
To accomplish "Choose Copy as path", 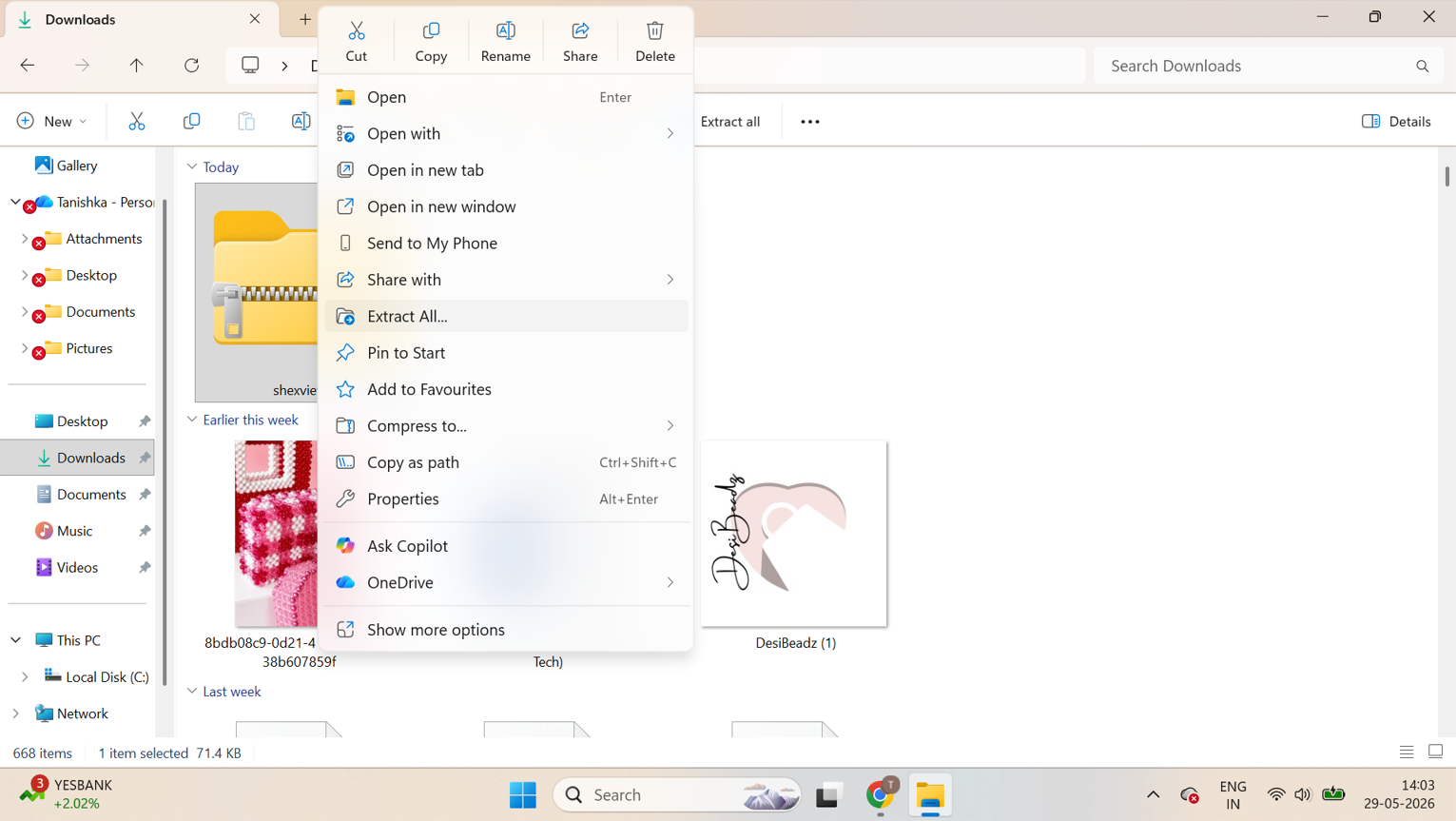I will 506,462.
